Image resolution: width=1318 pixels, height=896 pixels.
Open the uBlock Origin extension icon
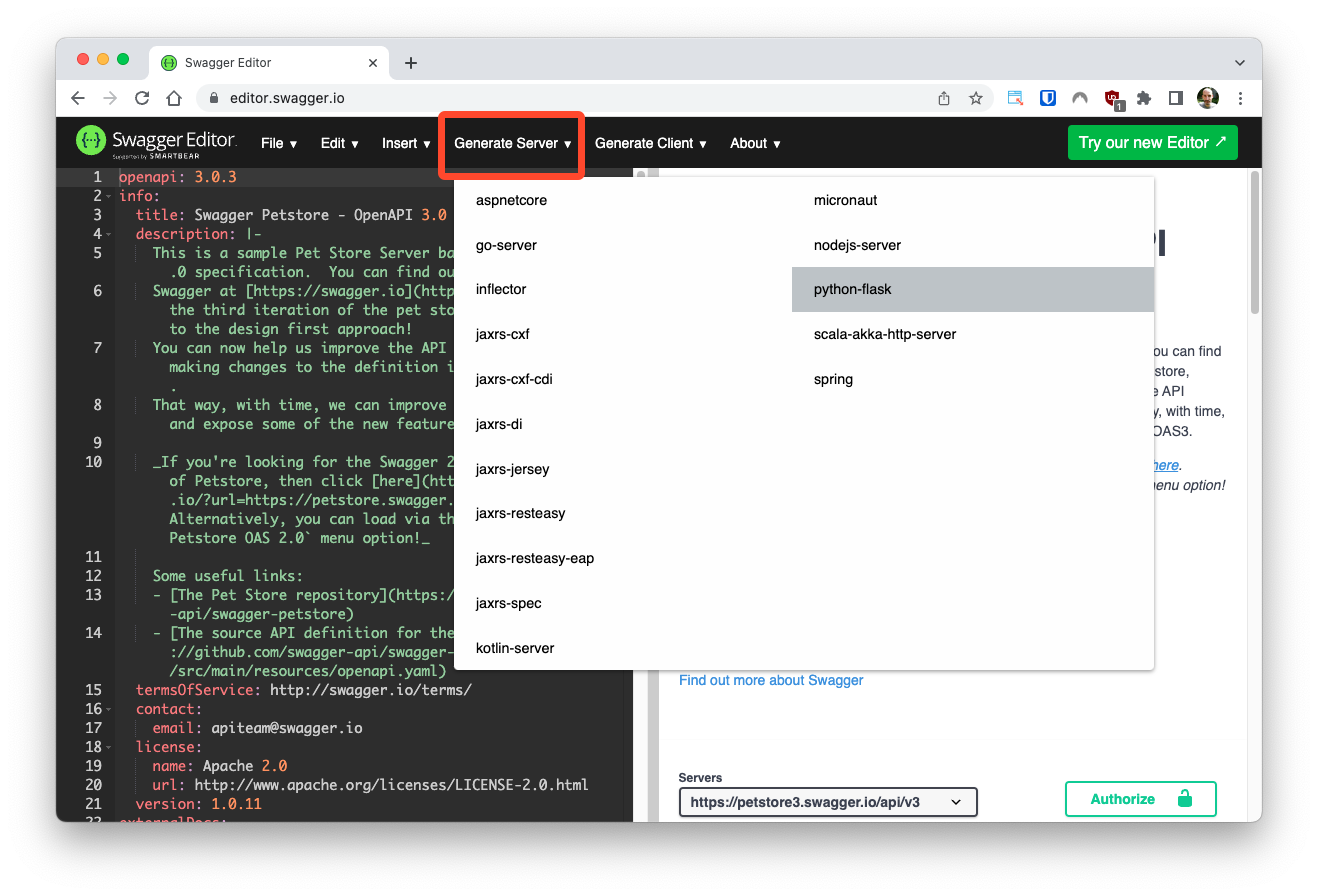1113,98
